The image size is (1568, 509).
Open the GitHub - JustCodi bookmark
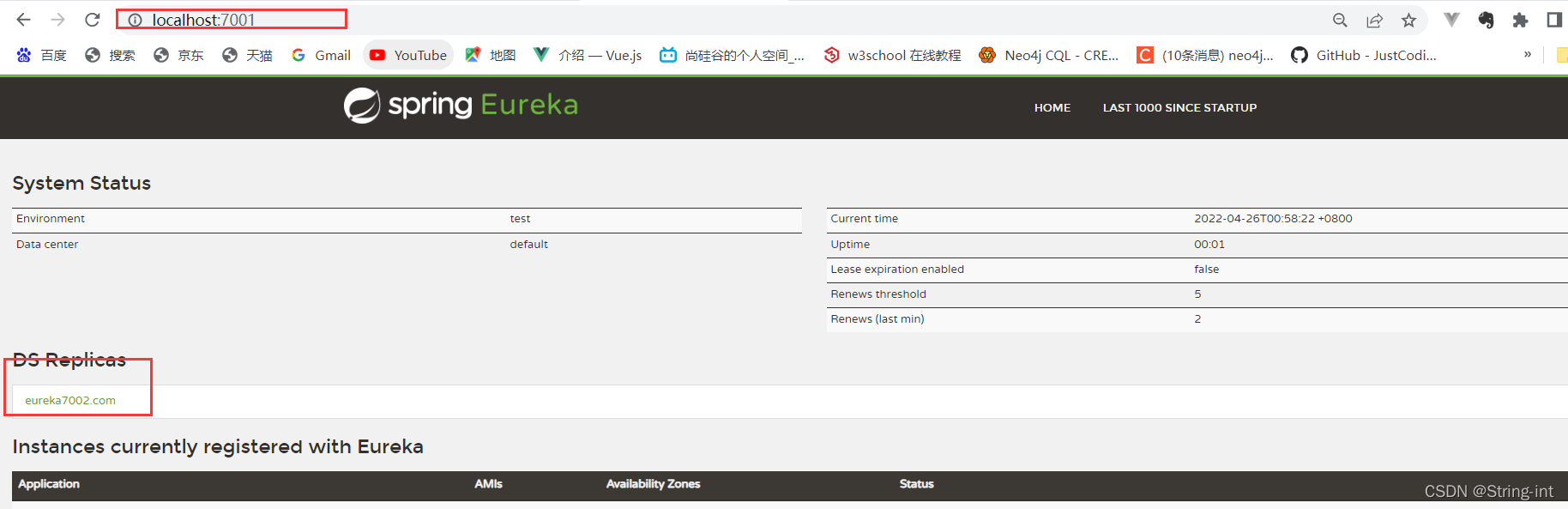(1364, 55)
